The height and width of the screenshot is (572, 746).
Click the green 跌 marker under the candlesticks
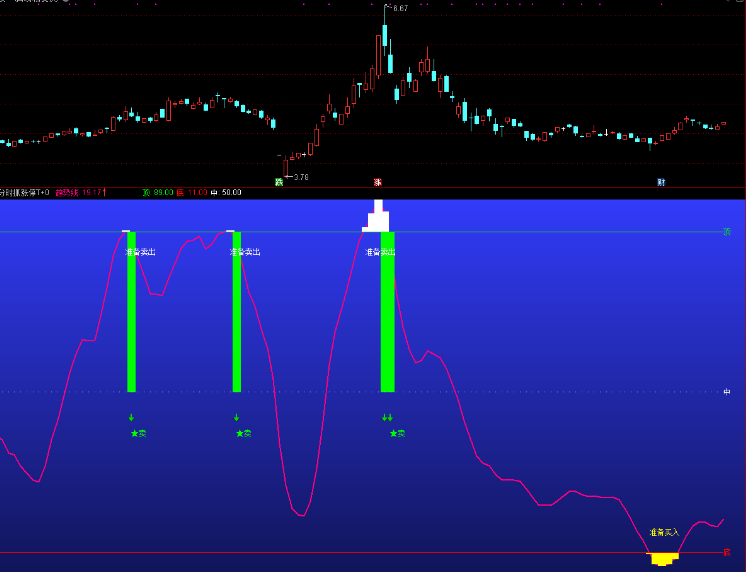[279, 182]
